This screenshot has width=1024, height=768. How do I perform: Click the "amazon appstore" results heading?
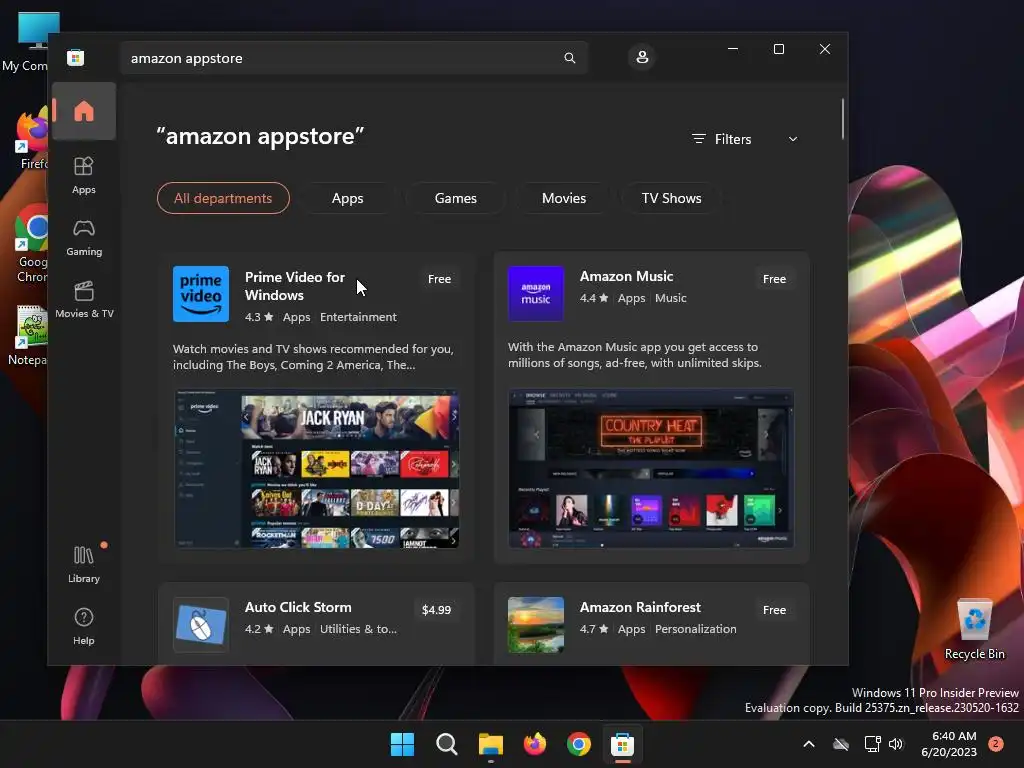click(x=260, y=136)
